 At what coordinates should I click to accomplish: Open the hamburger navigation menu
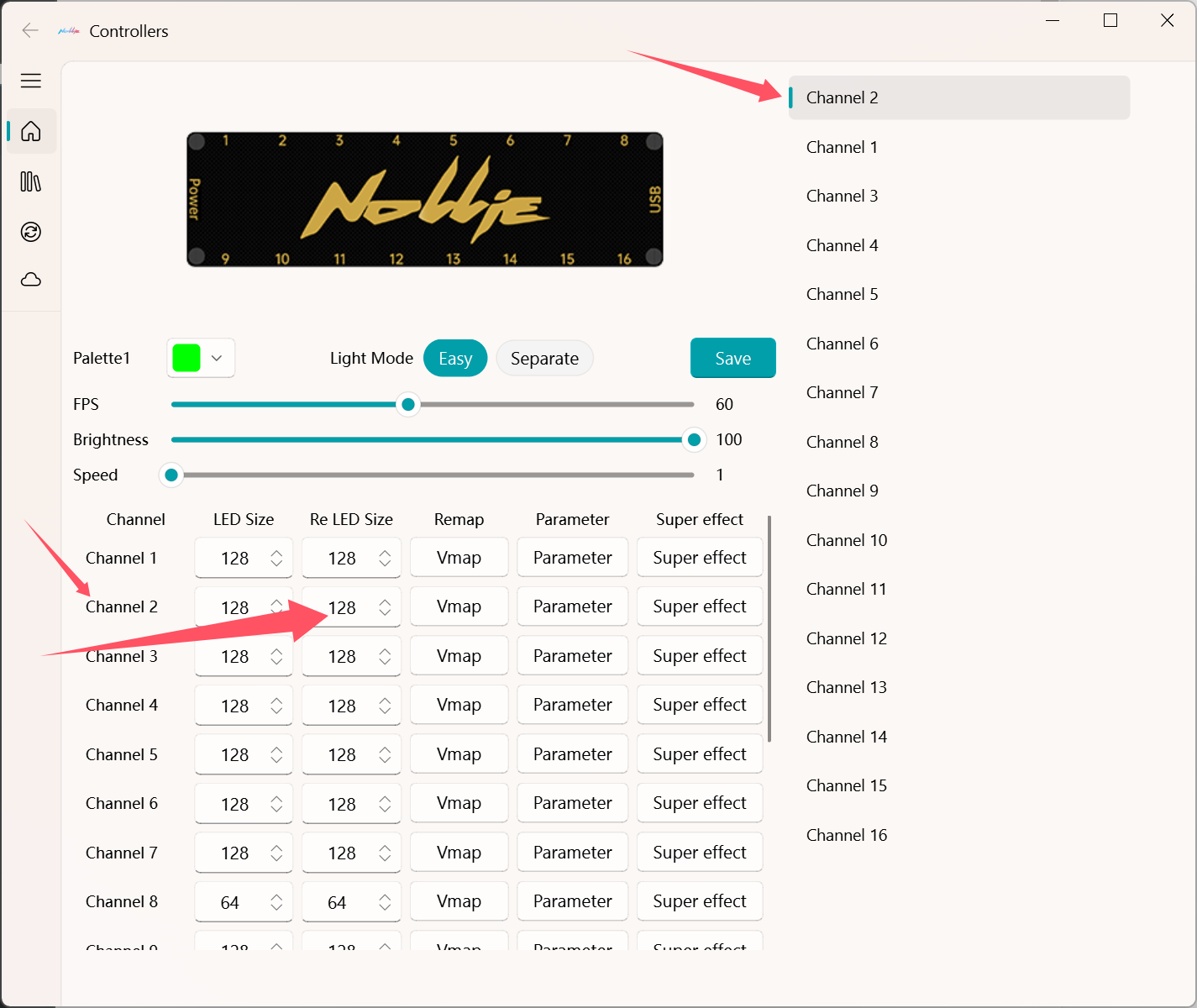(31, 81)
